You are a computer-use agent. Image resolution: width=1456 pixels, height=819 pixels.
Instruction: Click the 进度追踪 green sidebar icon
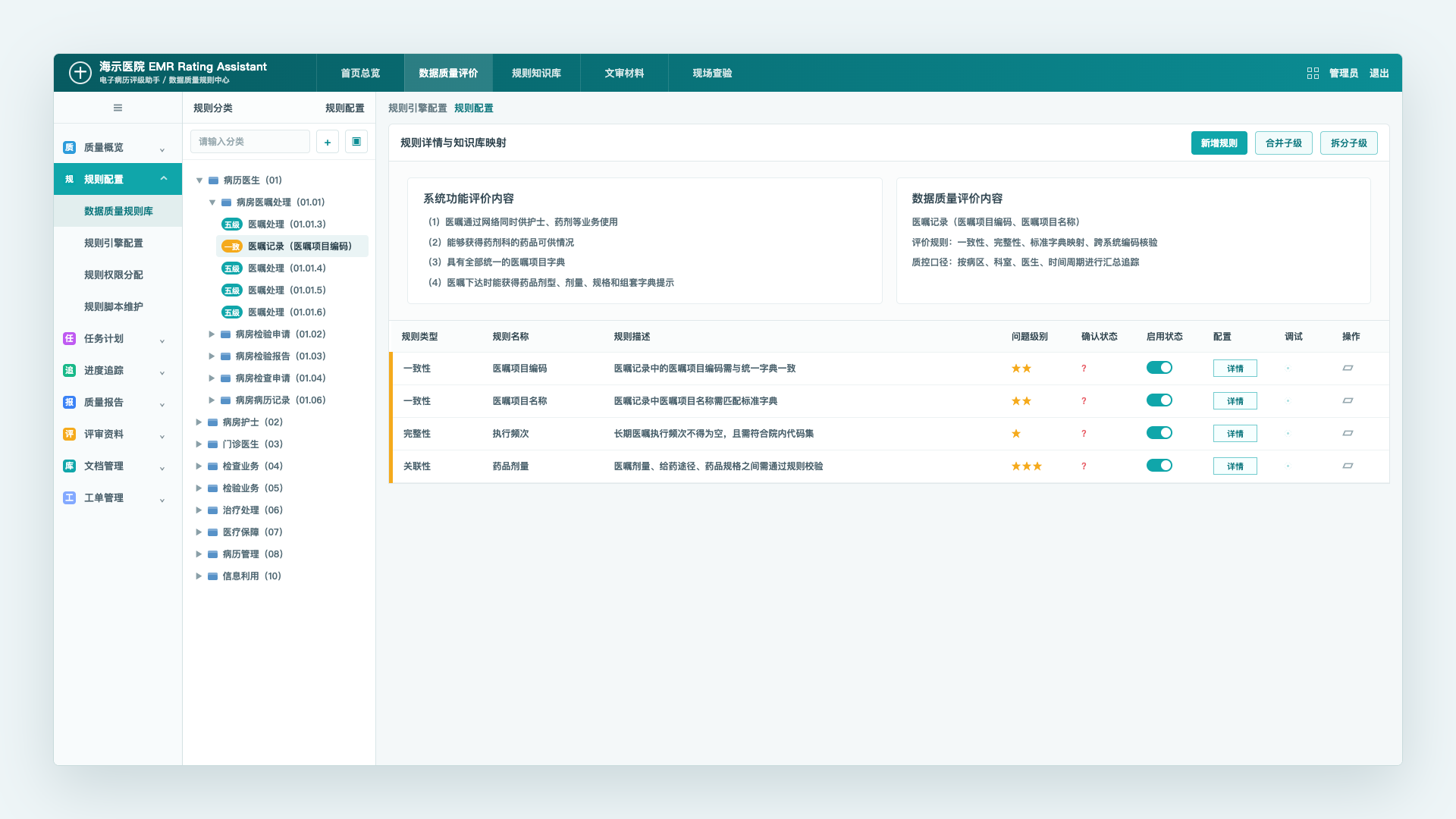pyautogui.click(x=69, y=370)
